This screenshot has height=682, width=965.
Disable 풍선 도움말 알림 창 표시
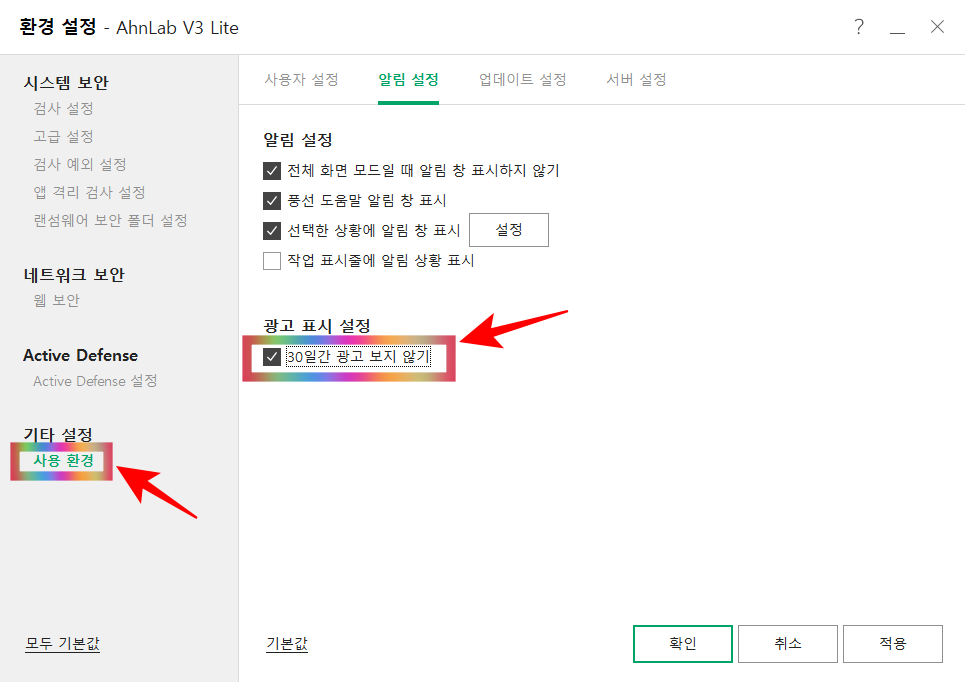271,200
